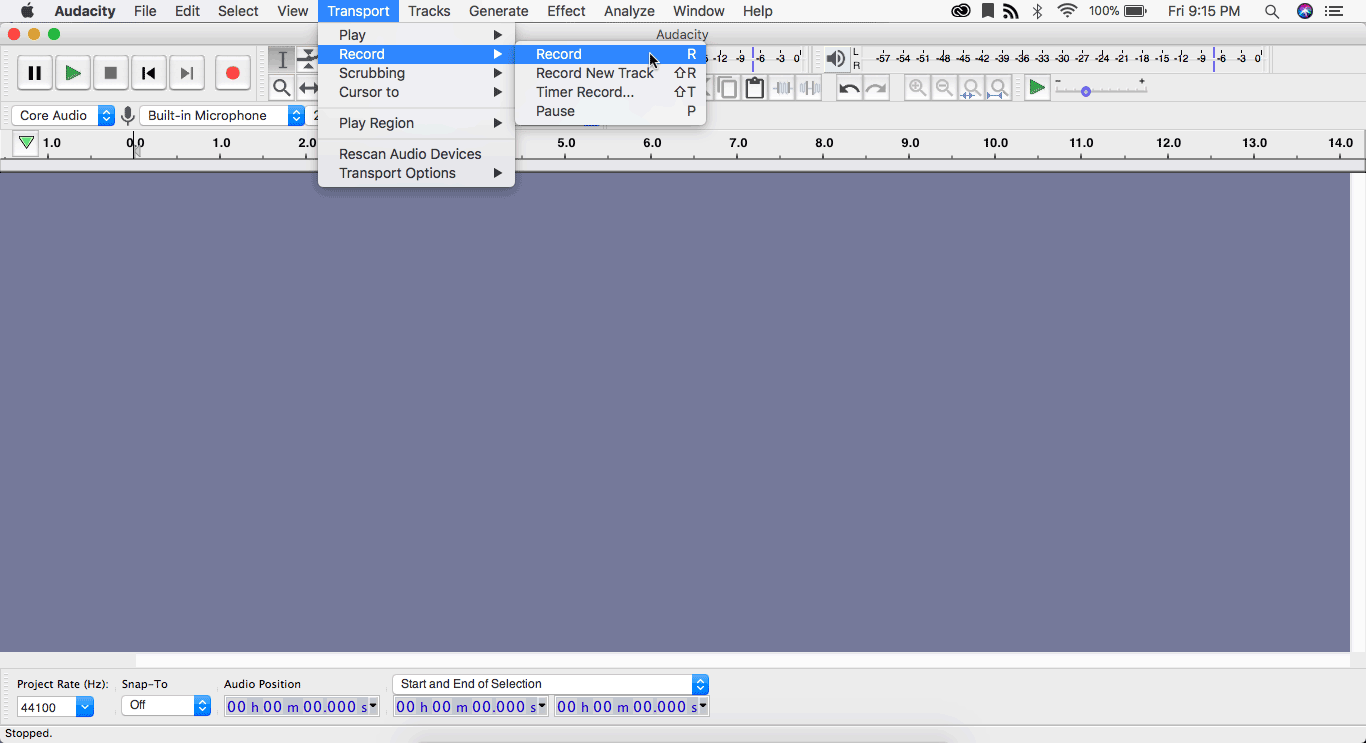Click the Play-at-speed green arrow
This screenshot has height=743, width=1366.
pyautogui.click(x=1037, y=88)
